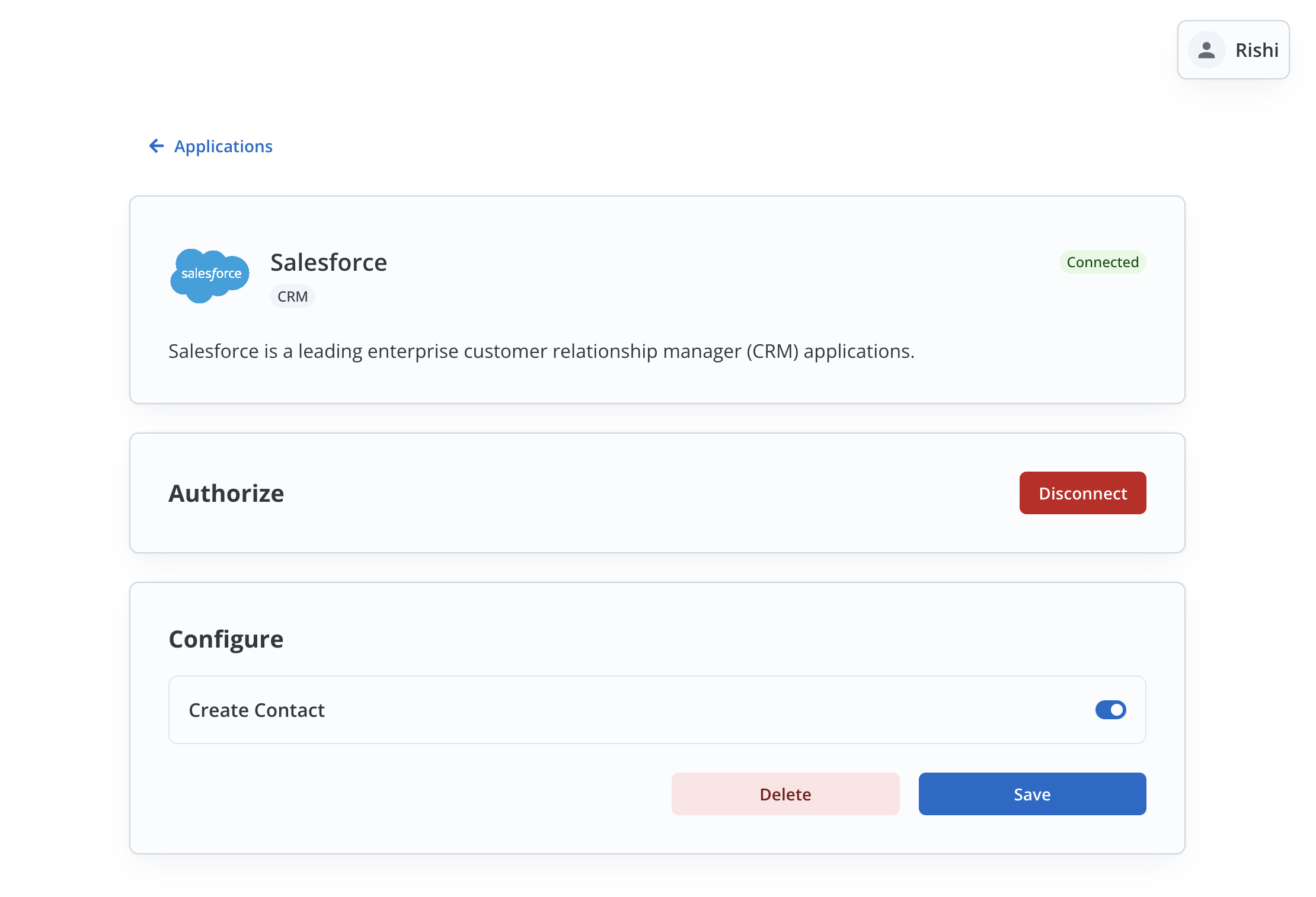1316x897 pixels.
Task: Click the back arrow beside Applications
Action: click(156, 146)
